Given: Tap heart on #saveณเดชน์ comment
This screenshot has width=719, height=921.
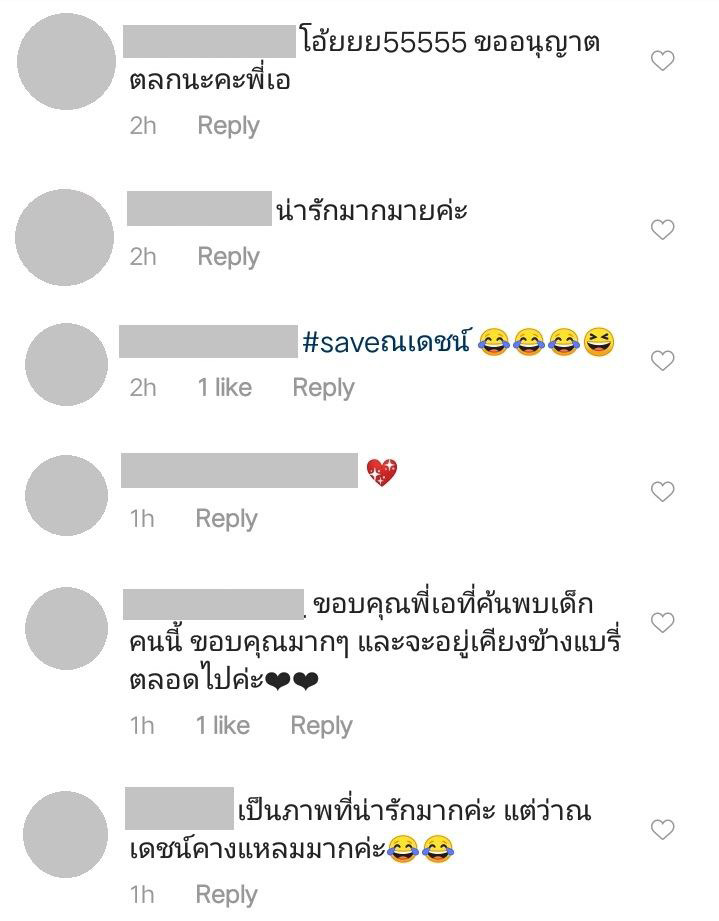Looking at the screenshot, I should tap(663, 360).
